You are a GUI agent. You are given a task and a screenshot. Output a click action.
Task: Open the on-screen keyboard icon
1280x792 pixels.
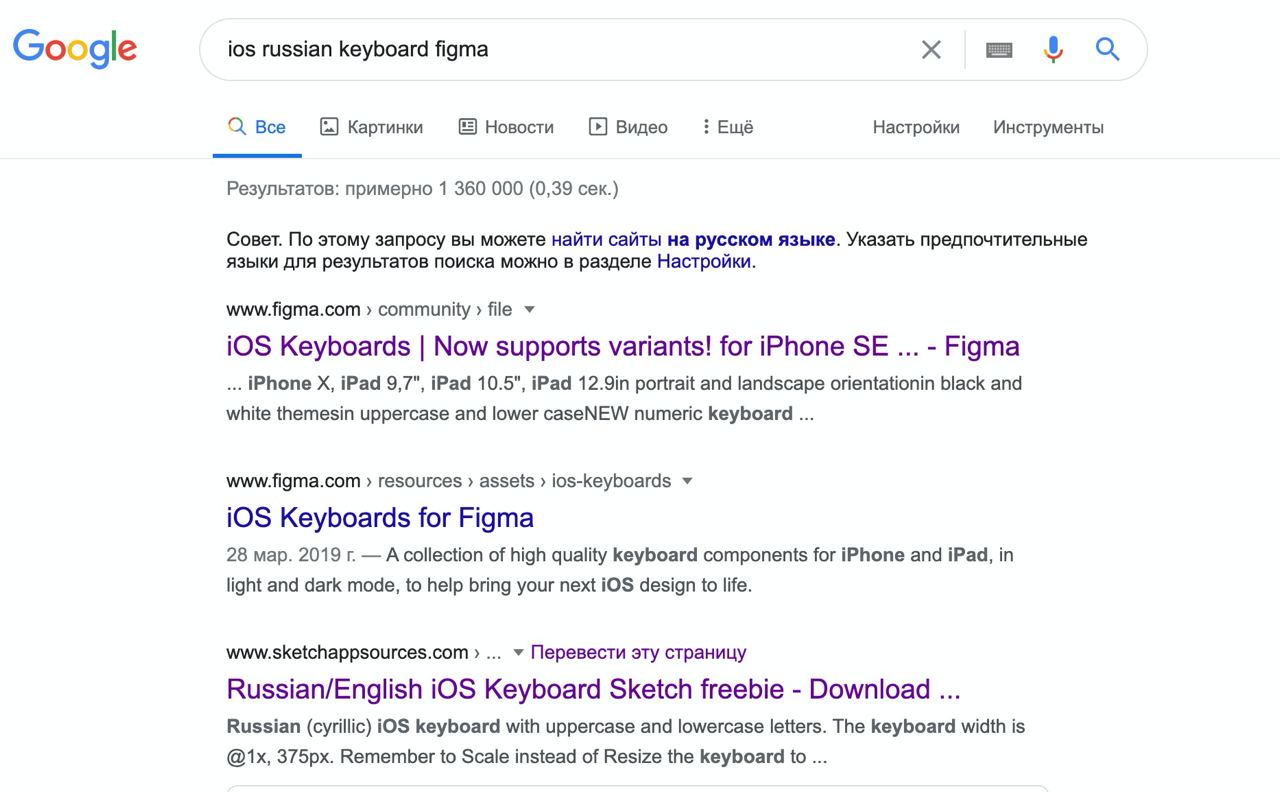tap(999, 49)
